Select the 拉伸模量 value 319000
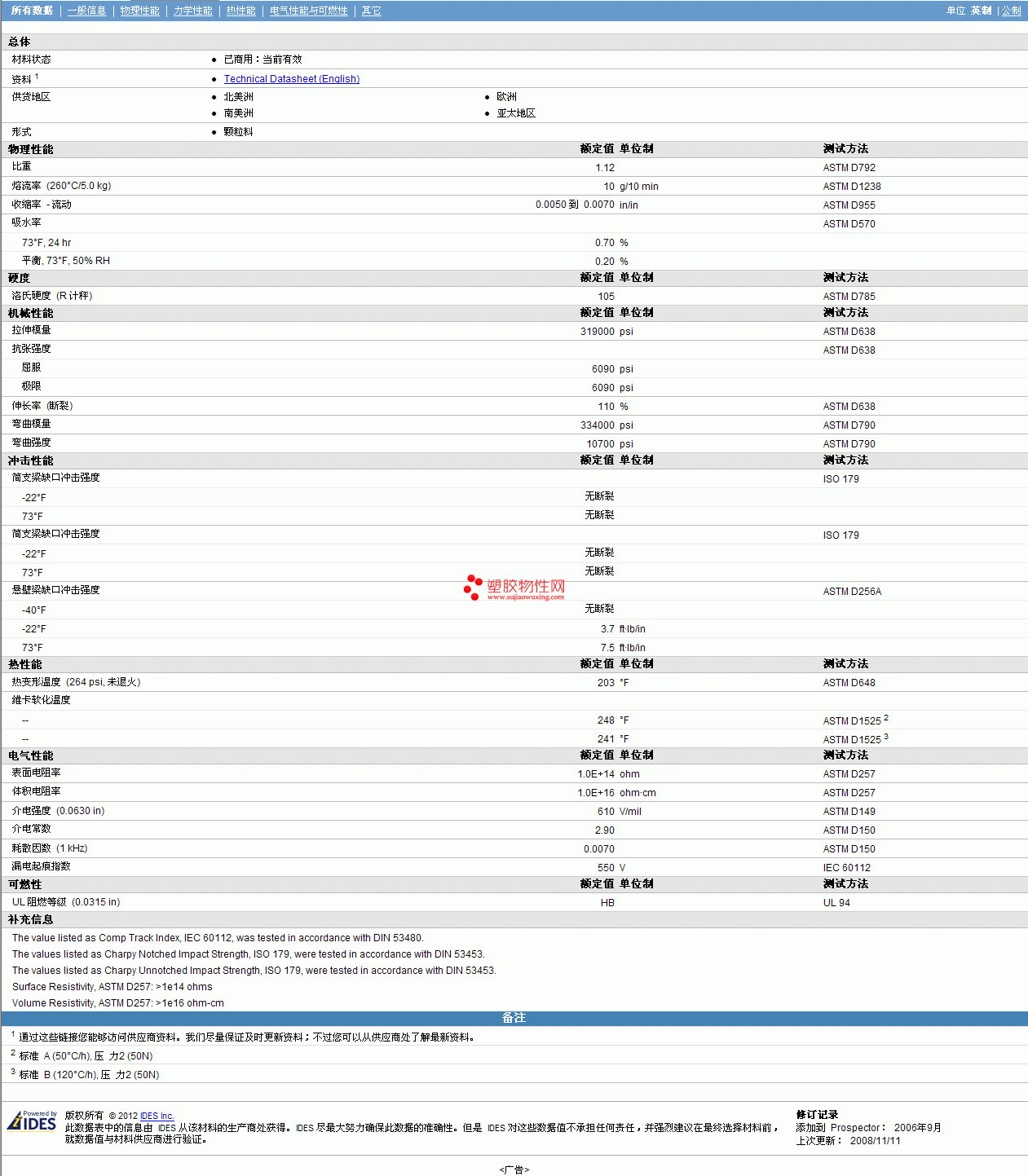 click(598, 332)
